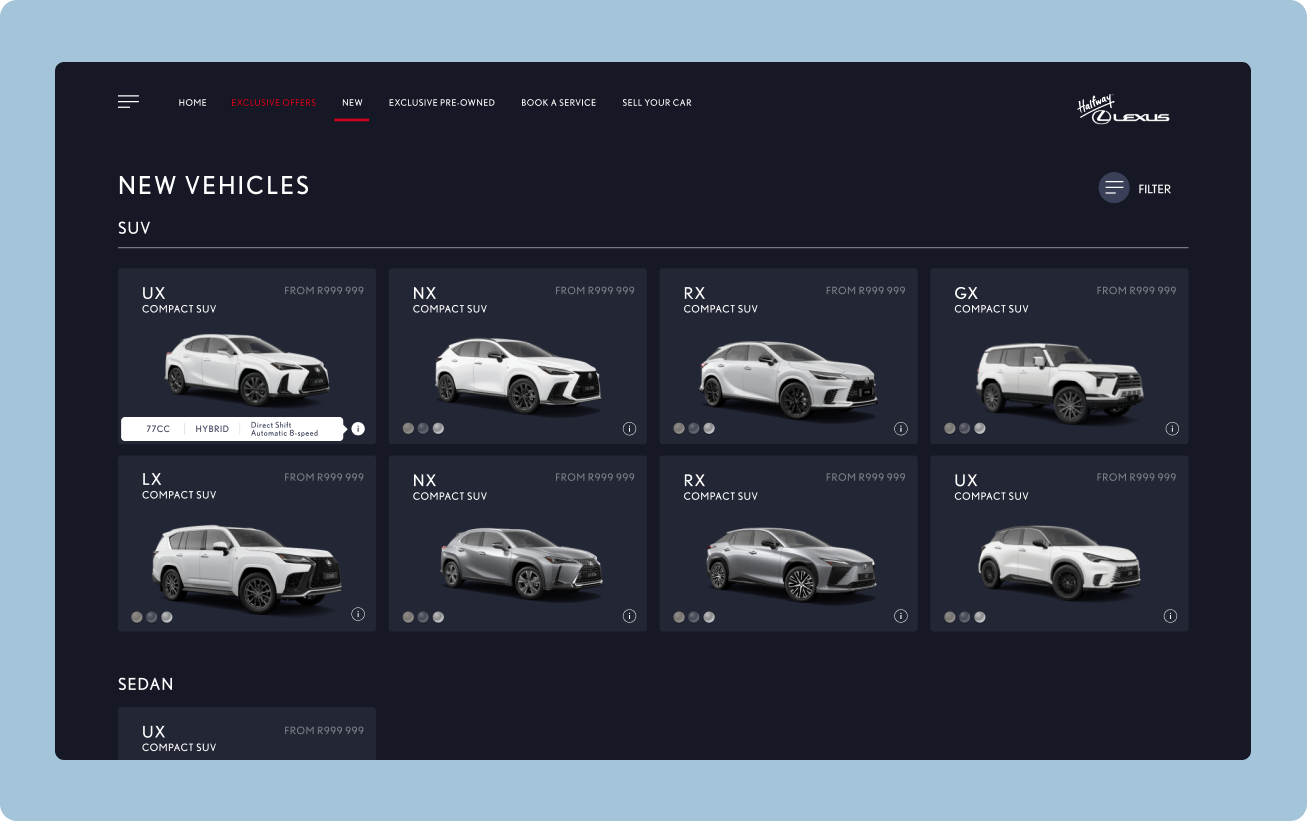
Task: Select the beige swatch under the grey NX
Action: point(408,617)
